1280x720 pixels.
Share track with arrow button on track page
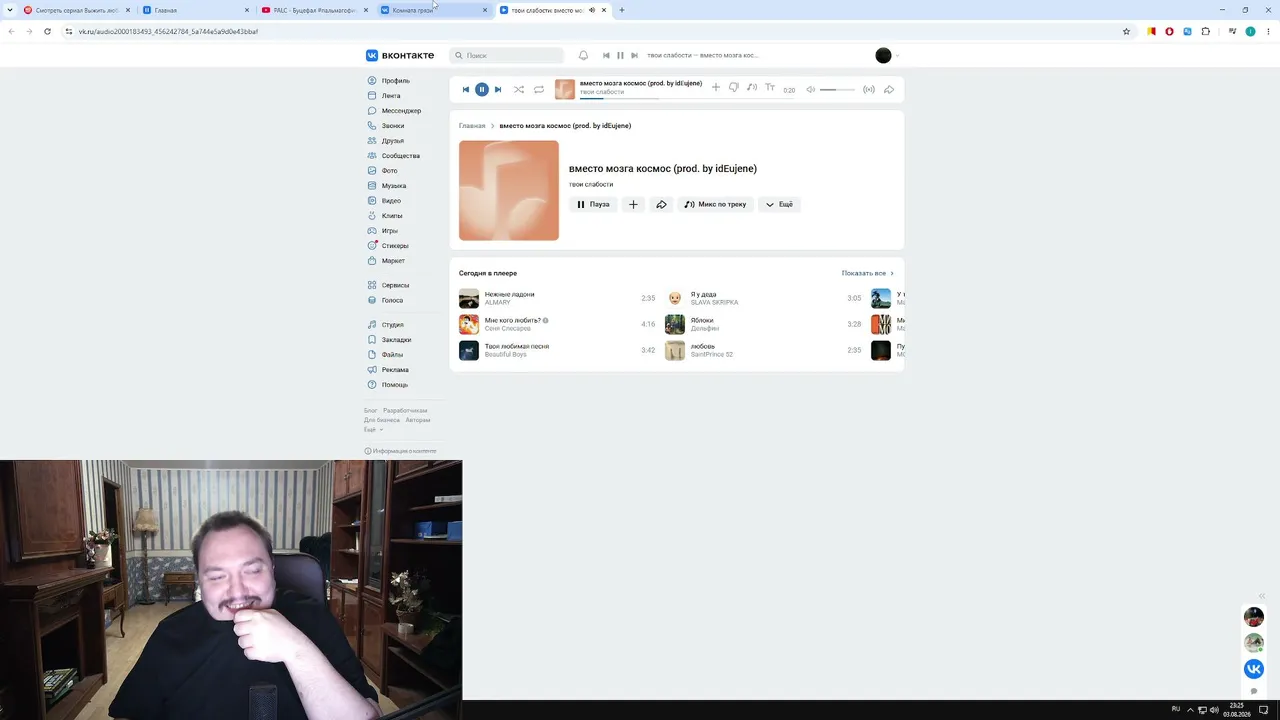[661, 204]
